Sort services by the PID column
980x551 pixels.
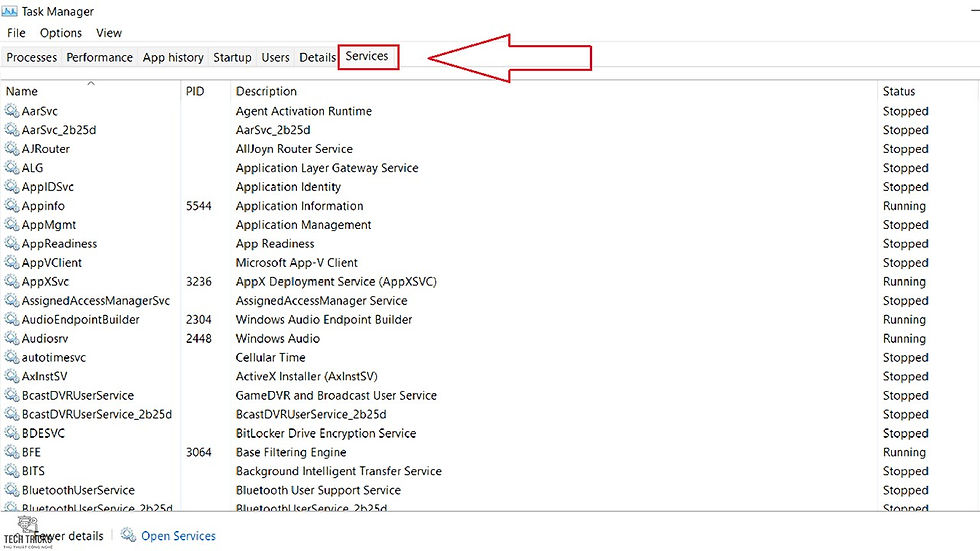click(206, 91)
